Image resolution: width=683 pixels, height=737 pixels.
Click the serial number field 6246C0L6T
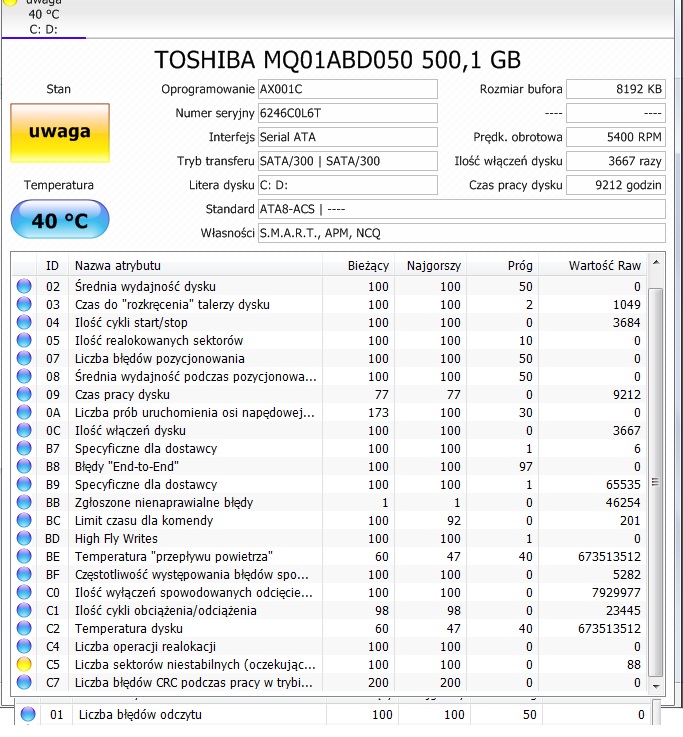coord(347,113)
